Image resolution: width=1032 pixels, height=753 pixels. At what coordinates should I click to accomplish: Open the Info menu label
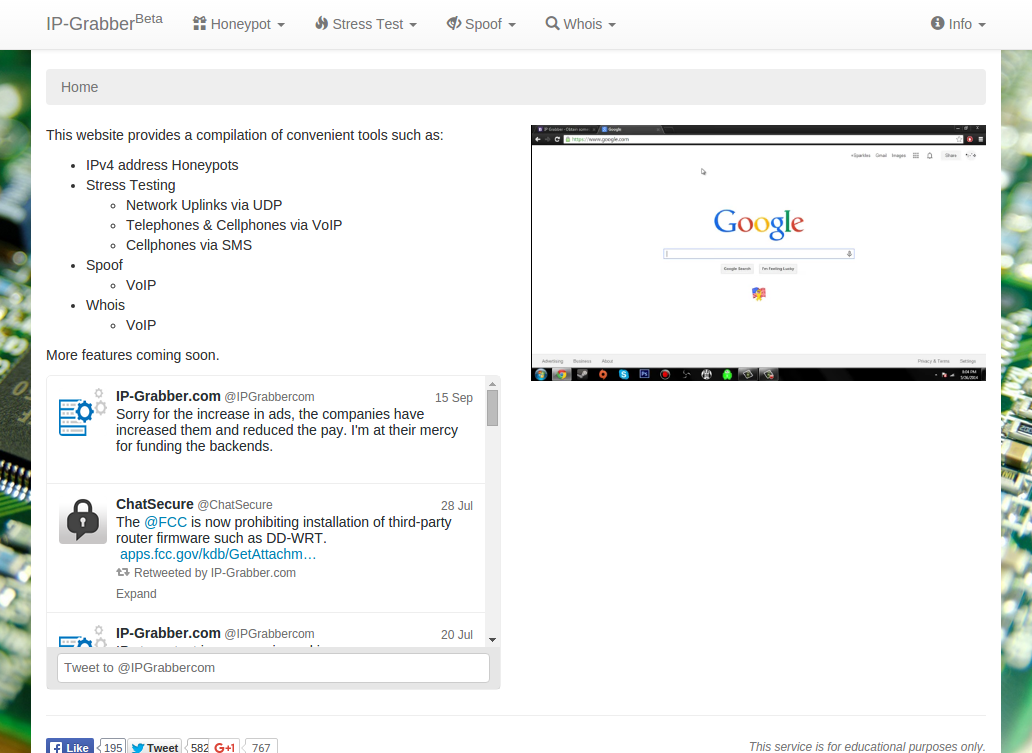point(960,24)
